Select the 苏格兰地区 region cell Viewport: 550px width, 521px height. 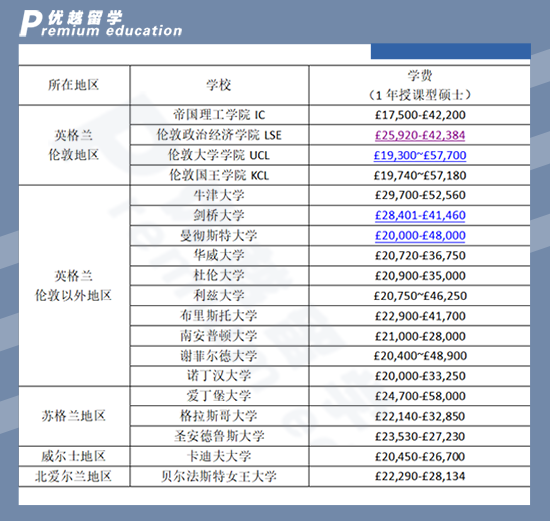(74, 416)
